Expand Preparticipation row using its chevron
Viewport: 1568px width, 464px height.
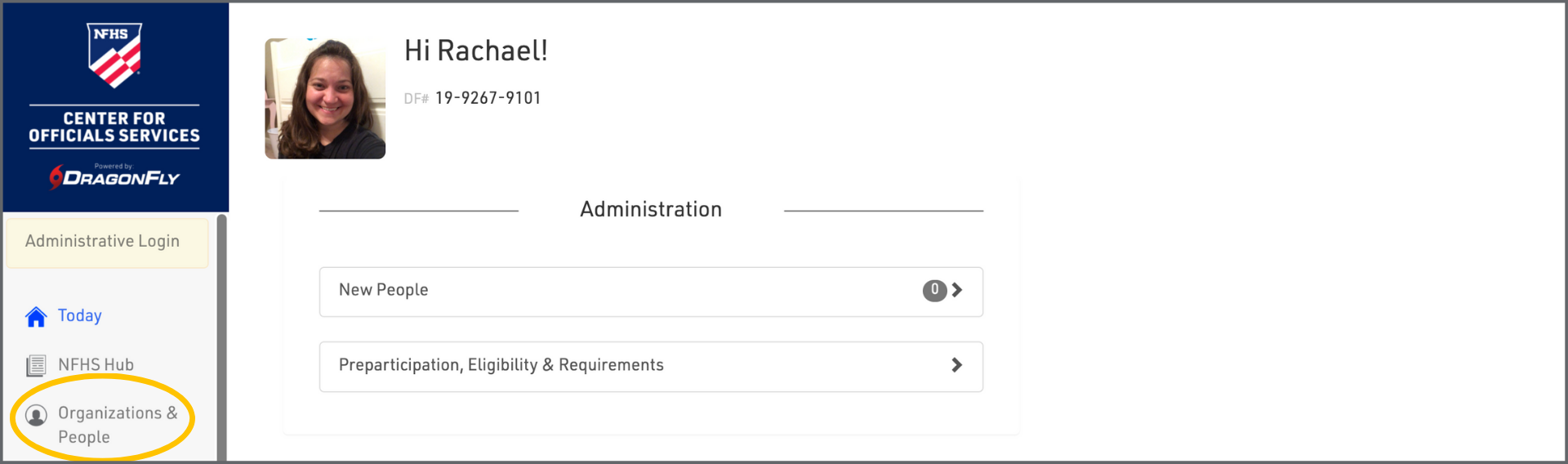[x=957, y=365]
